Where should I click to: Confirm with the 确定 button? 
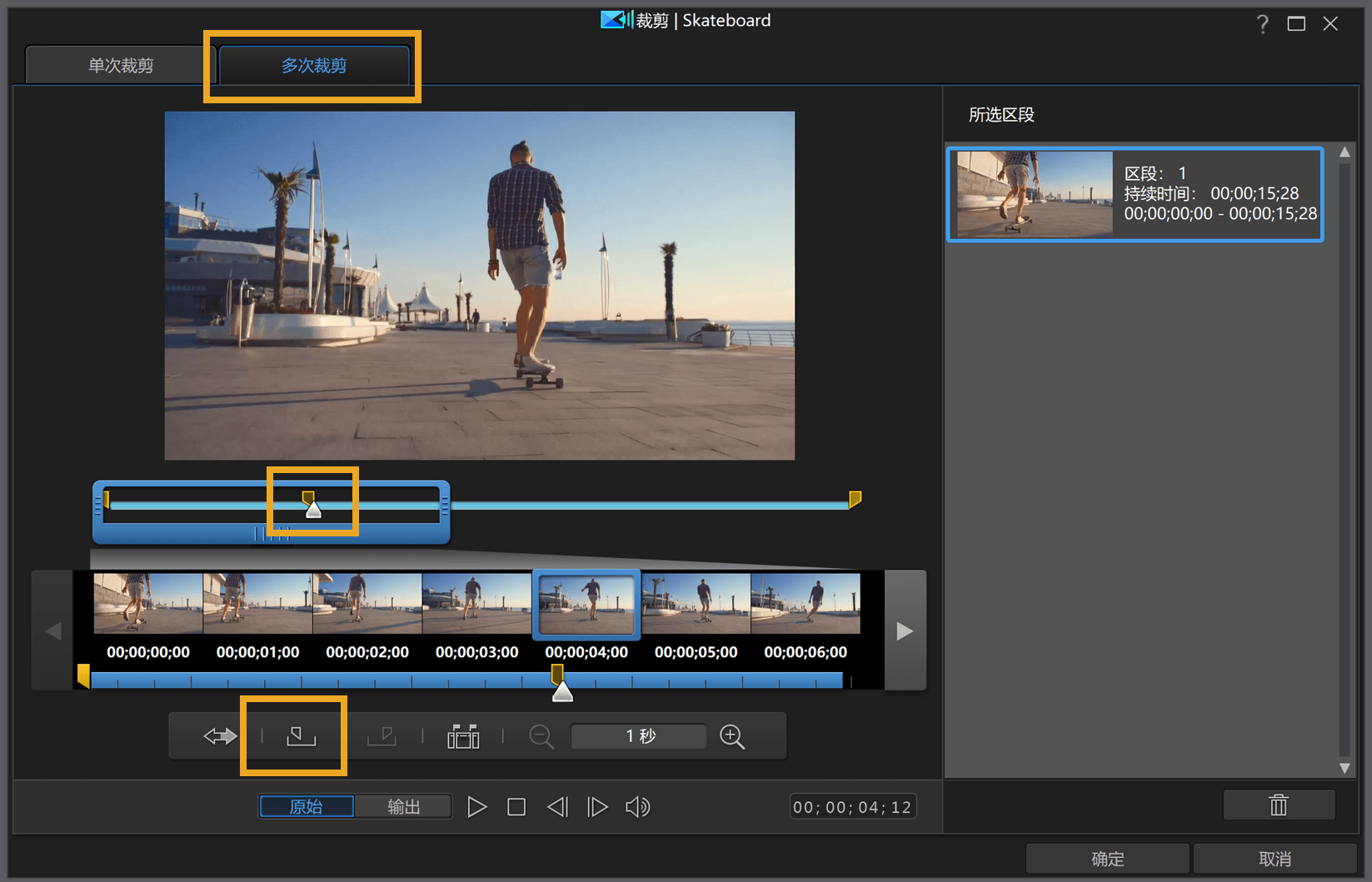point(1107,859)
